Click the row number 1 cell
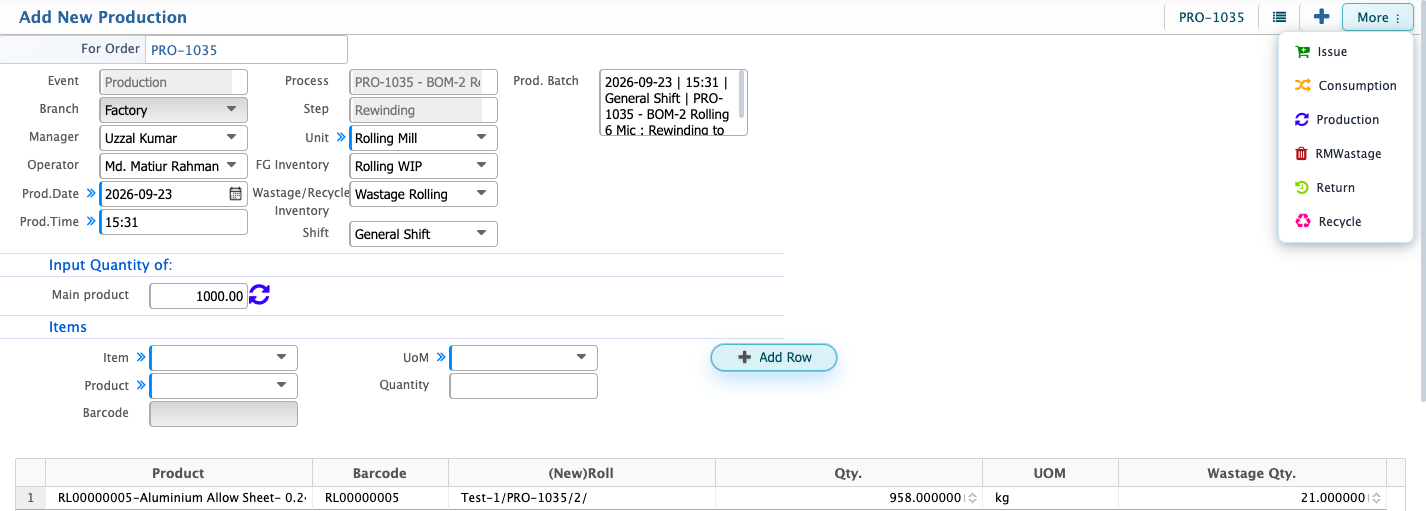 click(31, 498)
